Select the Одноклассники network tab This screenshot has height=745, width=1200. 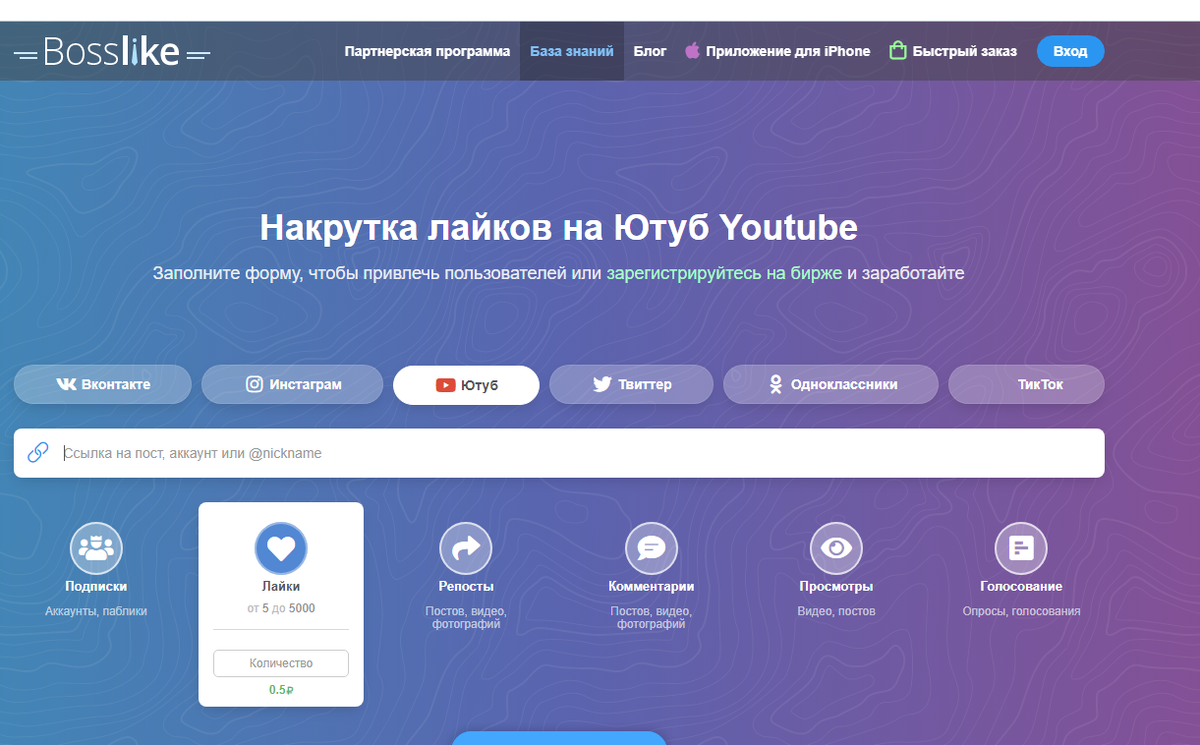pyautogui.click(x=831, y=384)
